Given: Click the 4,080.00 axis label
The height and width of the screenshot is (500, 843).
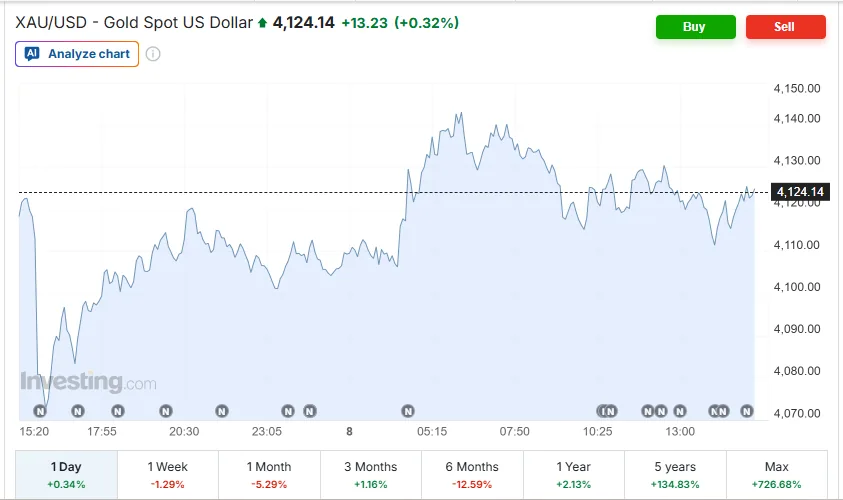Looking at the screenshot, I should (797, 370).
